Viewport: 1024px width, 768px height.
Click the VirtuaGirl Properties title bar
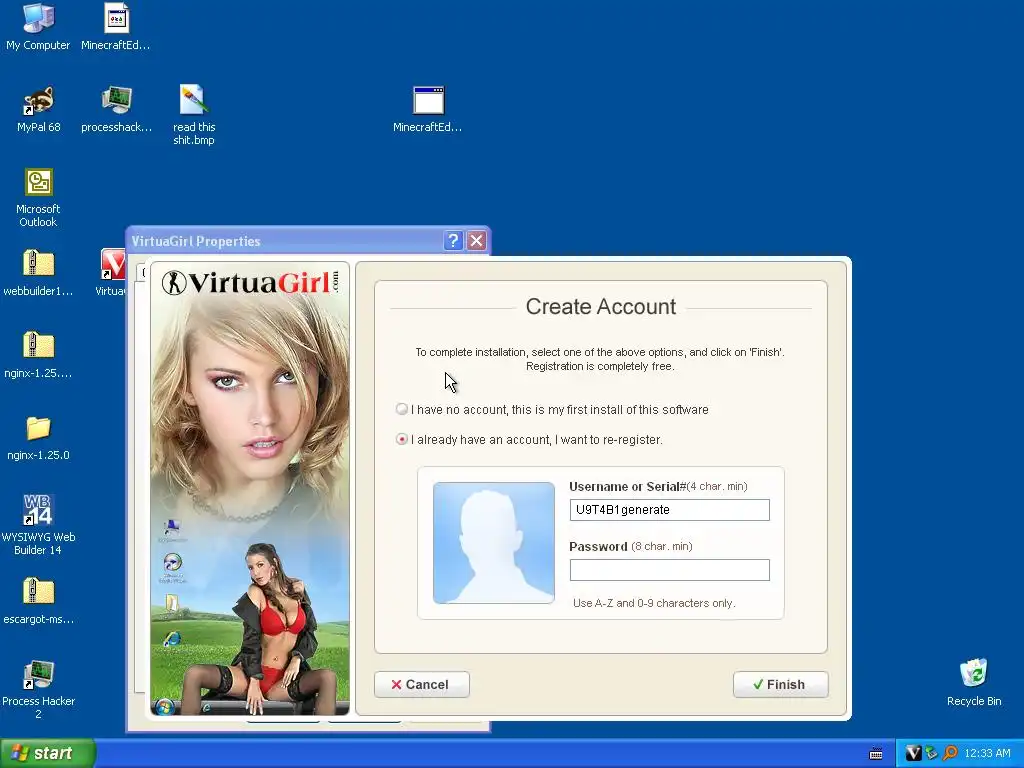[x=285, y=241]
